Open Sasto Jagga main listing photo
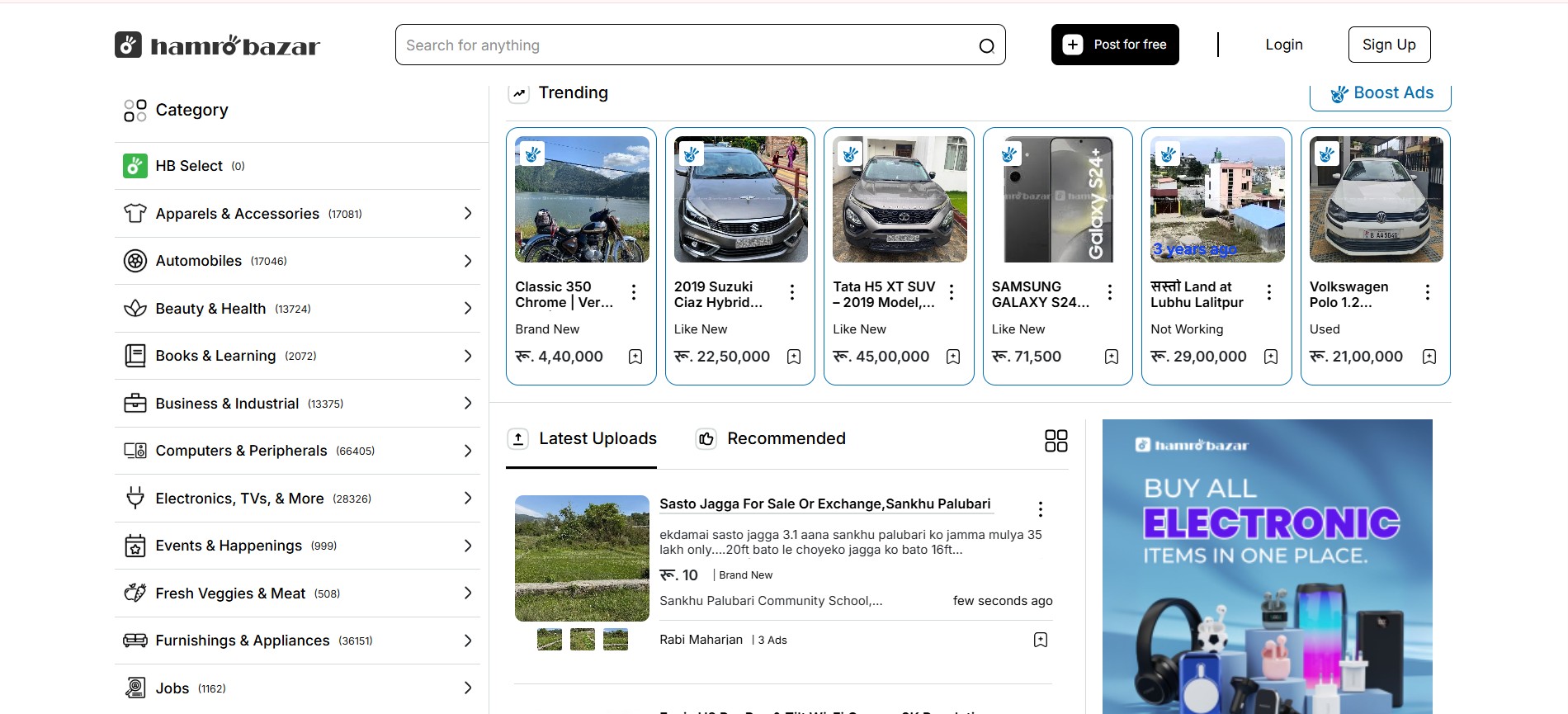The image size is (1568, 714). pos(582,558)
